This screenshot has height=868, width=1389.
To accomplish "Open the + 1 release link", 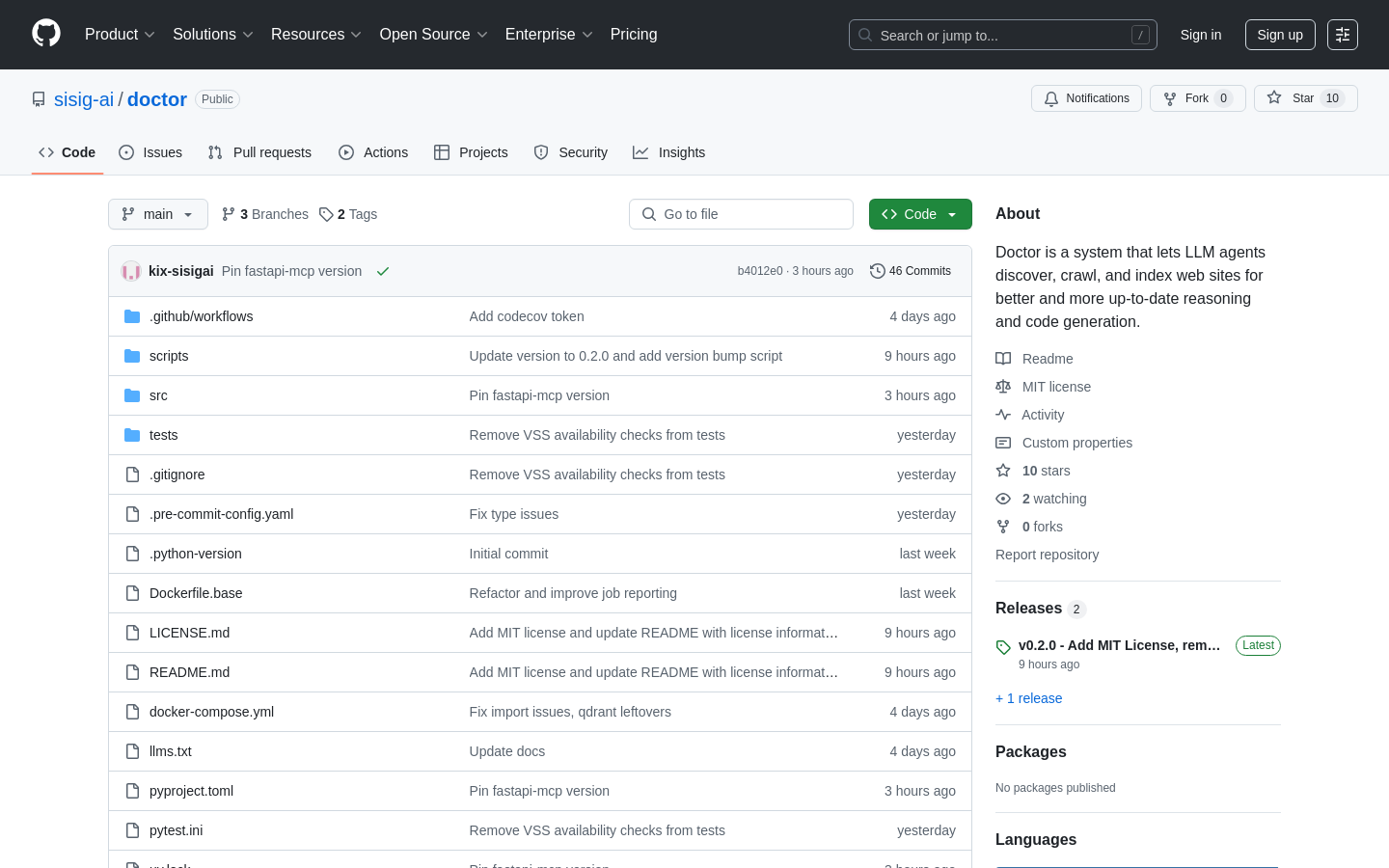I will [1028, 698].
